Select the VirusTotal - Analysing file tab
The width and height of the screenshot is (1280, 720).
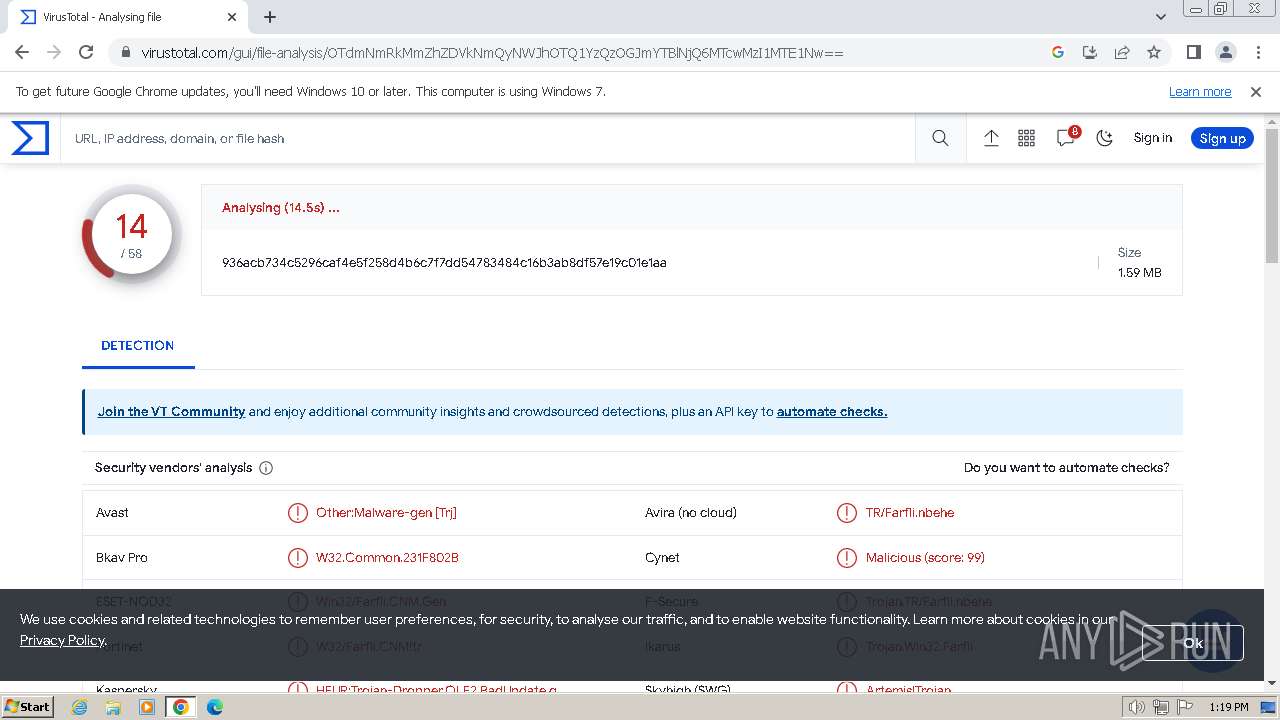click(128, 17)
